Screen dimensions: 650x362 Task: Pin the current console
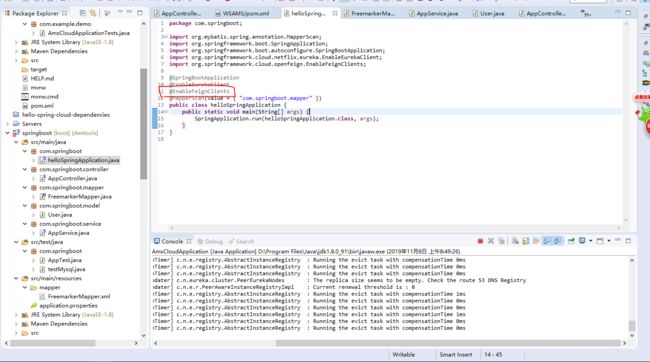571,241
